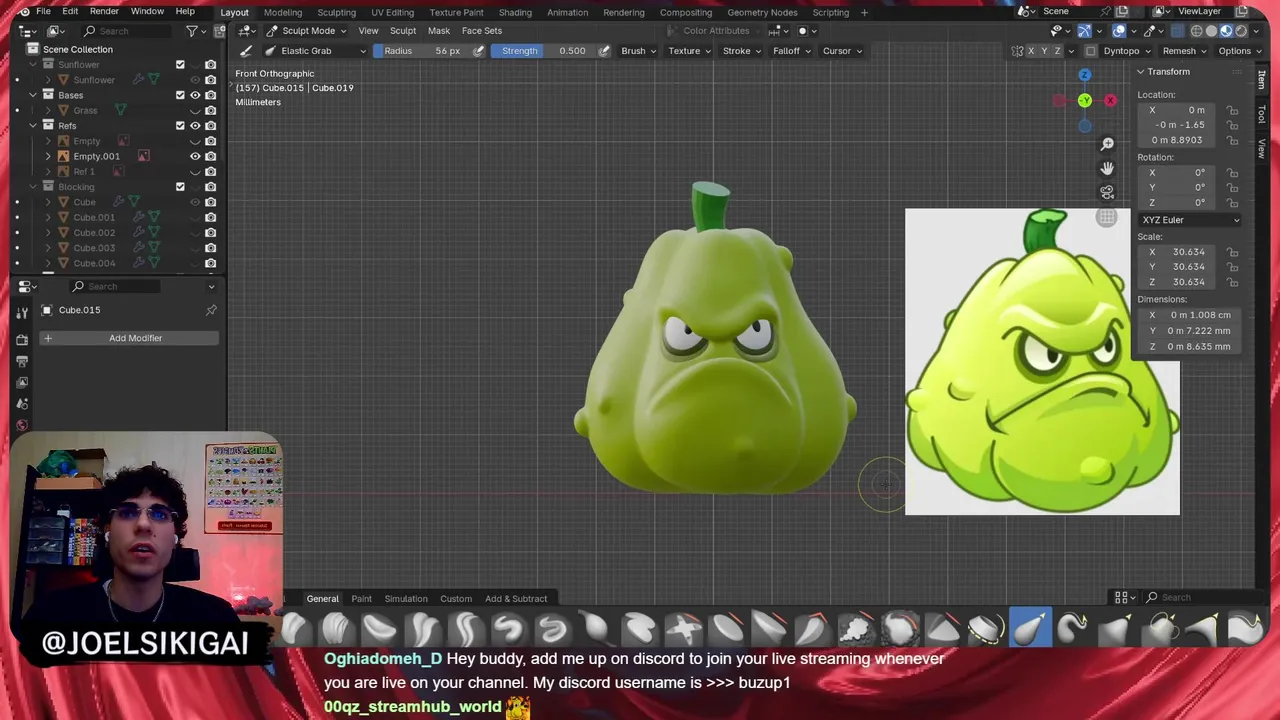Expand the Cube.001 tree item
1280x720 pixels.
tap(48, 217)
